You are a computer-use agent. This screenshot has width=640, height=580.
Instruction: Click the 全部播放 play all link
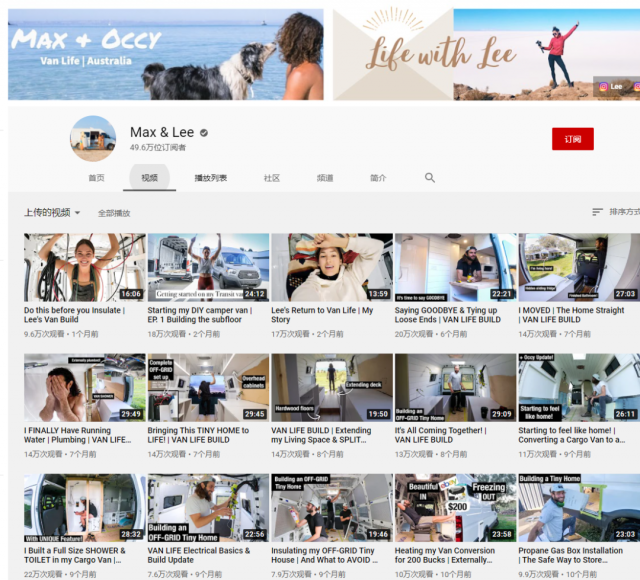114,213
